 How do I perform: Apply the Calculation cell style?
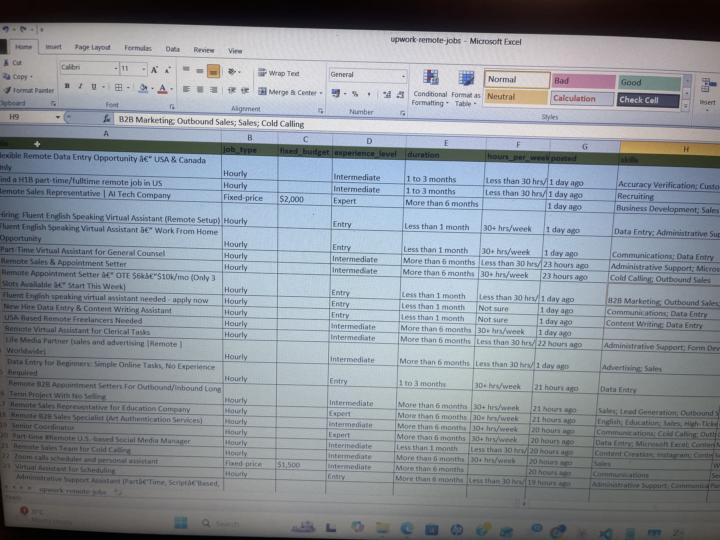582,98
